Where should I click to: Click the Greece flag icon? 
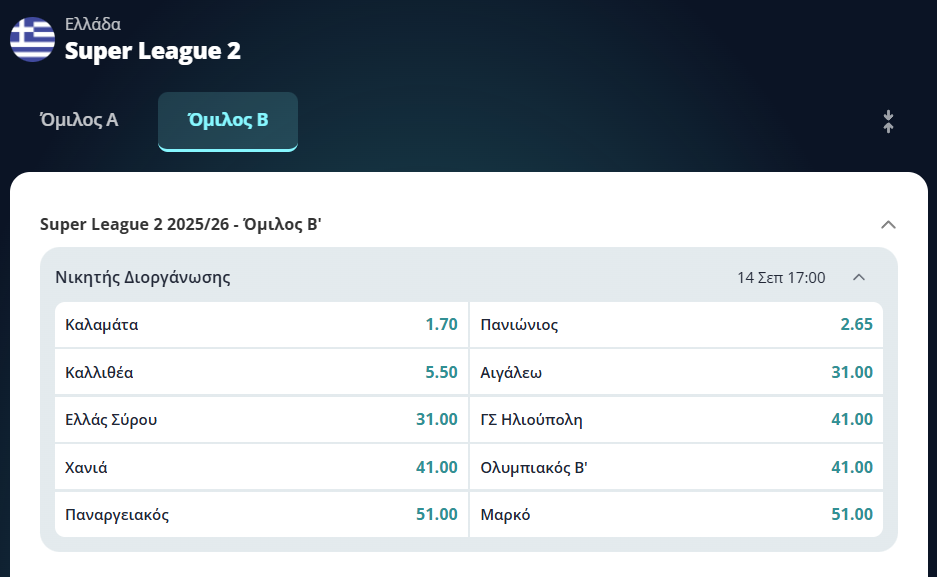32,39
